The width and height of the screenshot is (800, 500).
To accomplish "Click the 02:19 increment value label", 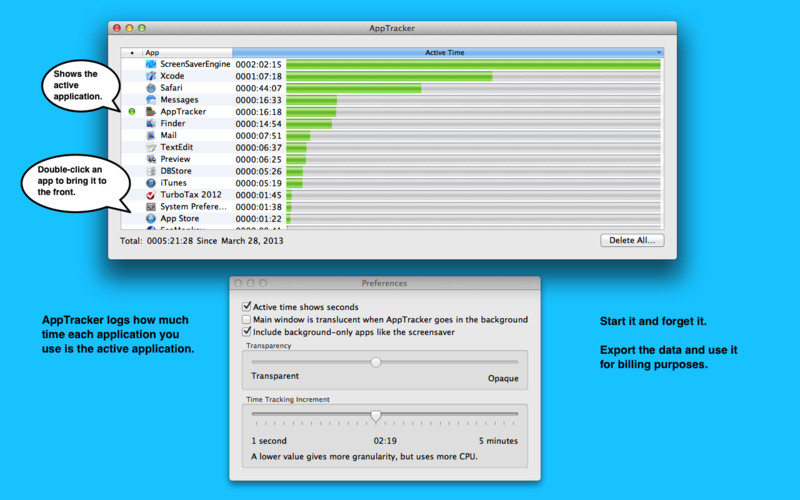I will coord(385,441).
